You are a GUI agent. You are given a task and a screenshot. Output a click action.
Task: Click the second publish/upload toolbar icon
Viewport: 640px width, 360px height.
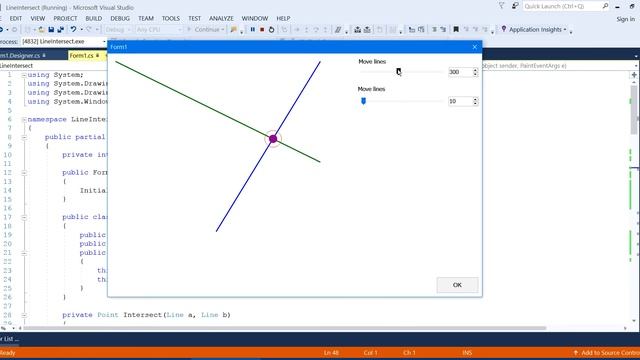367,29
